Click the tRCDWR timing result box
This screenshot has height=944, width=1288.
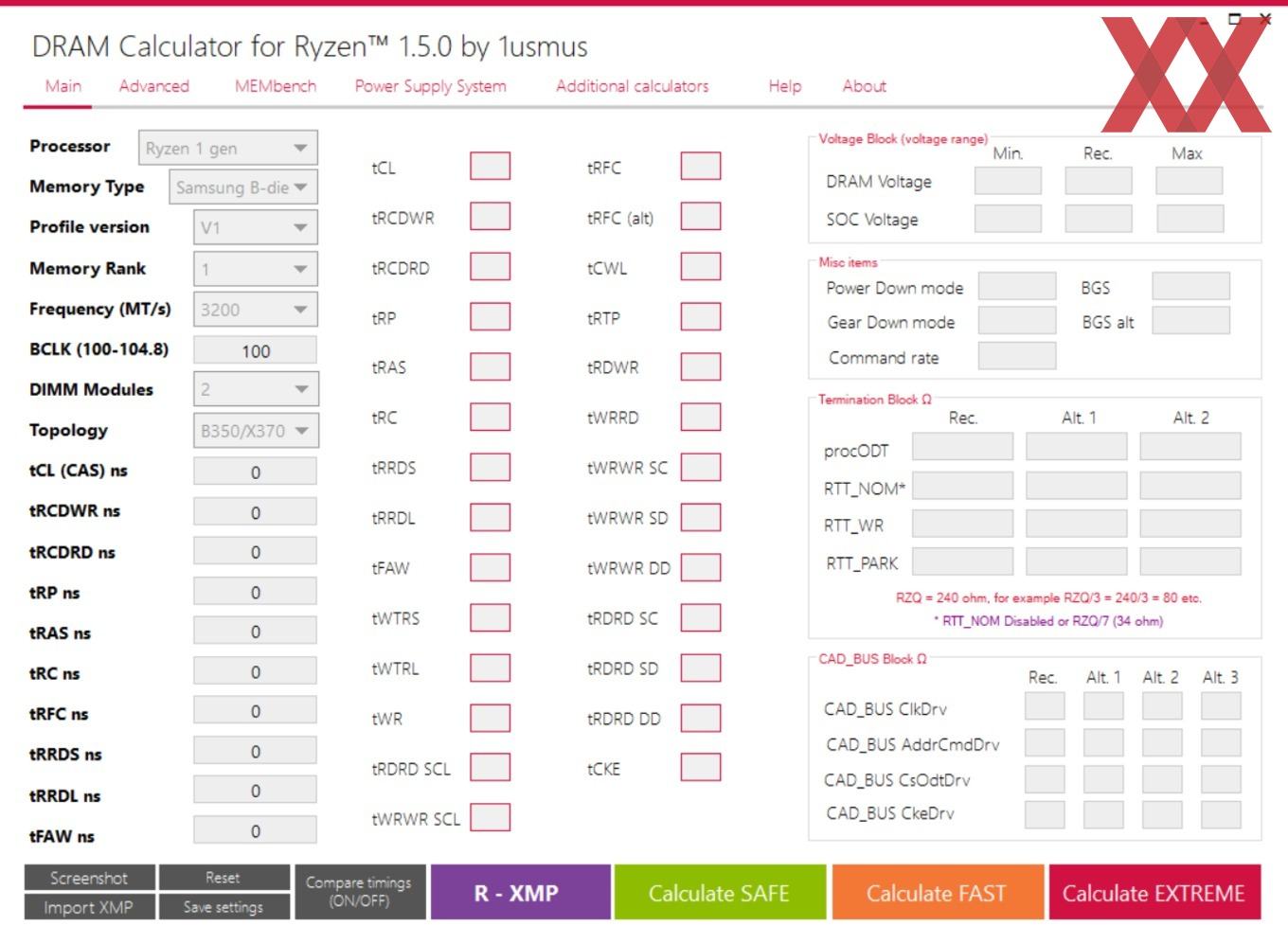pos(490,216)
